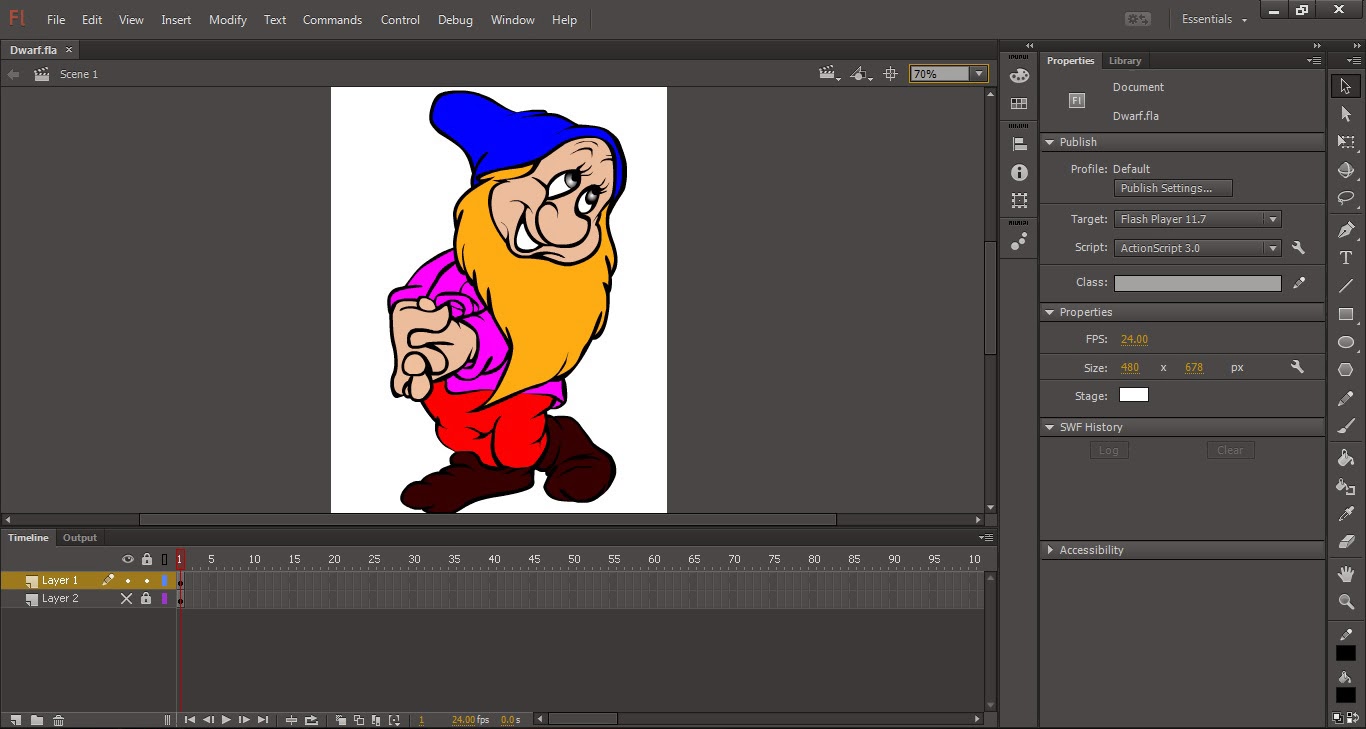Image resolution: width=1366 pixels, height=729 pixels.
Task: Open the Modify menu
Action: [228, 20]
